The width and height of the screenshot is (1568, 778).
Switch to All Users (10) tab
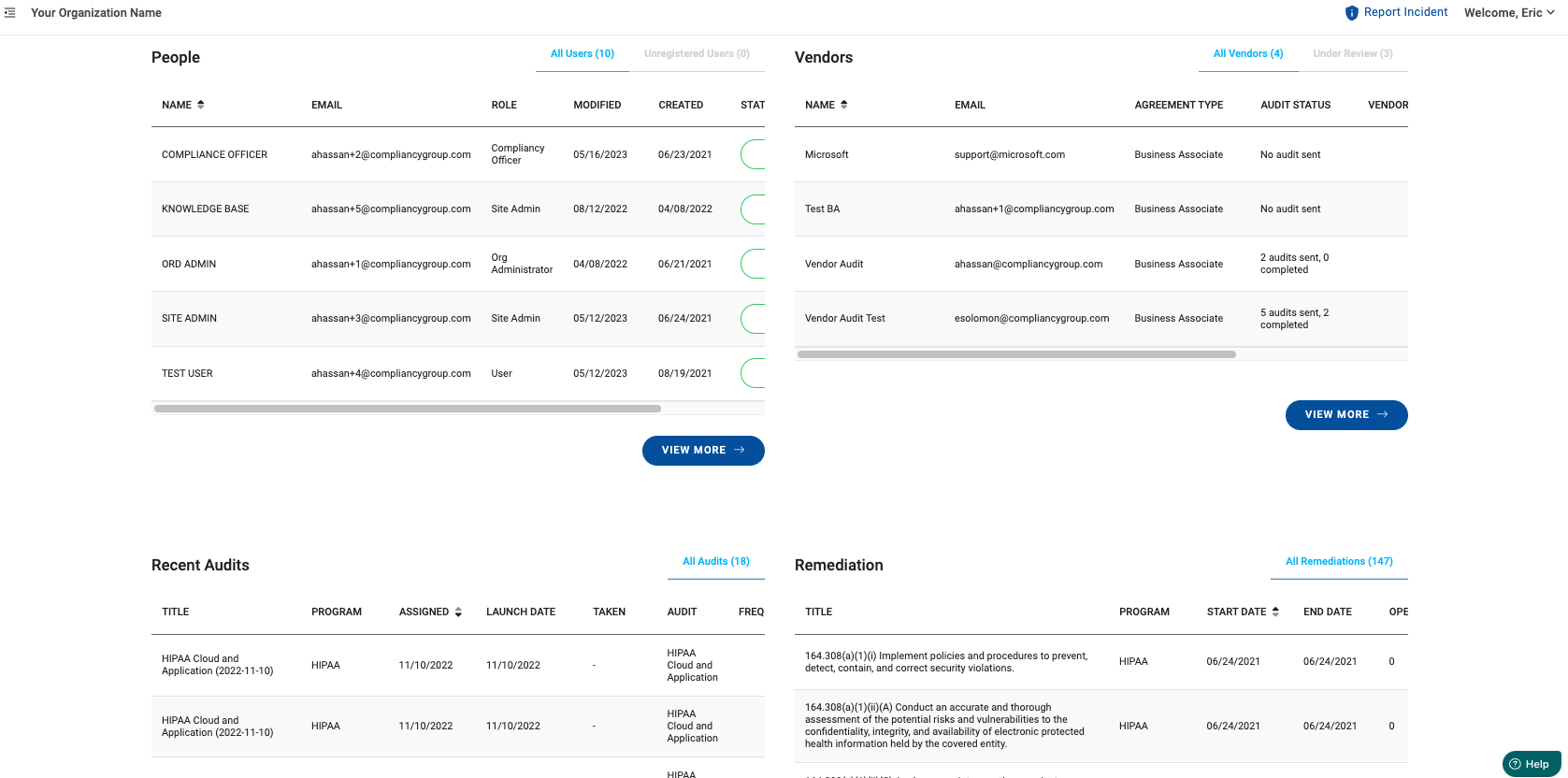(x=583, y=54)
